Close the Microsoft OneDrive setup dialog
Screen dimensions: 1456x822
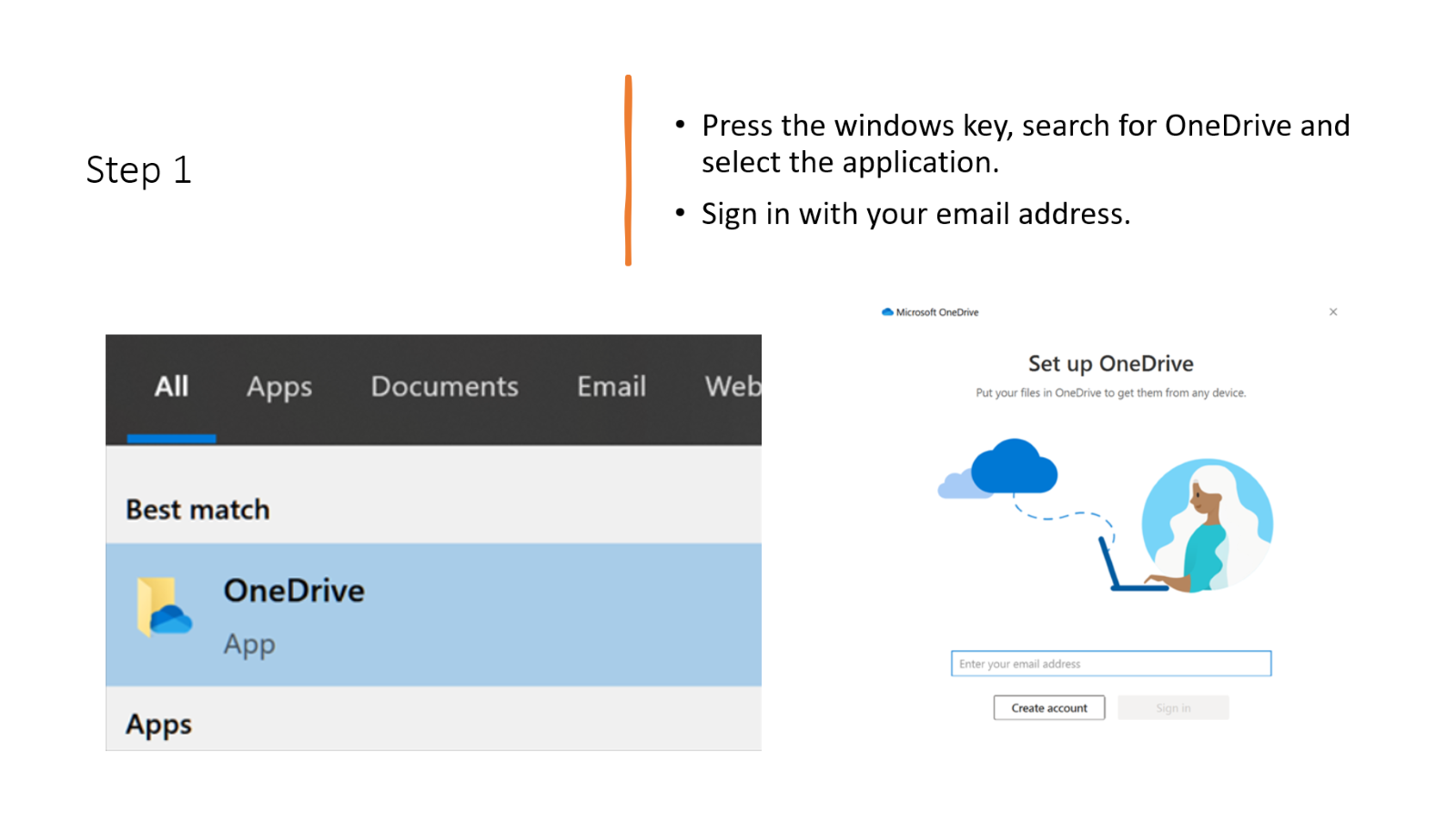coord(1333,312)
